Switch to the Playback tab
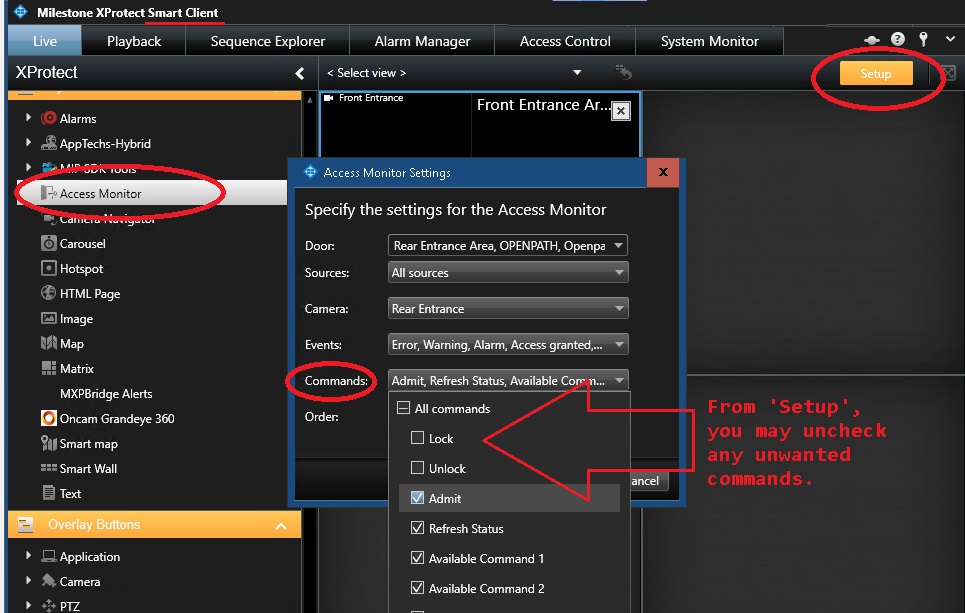Image resolution: width=965 pixels, height=613 pixels. click(134, 41)
